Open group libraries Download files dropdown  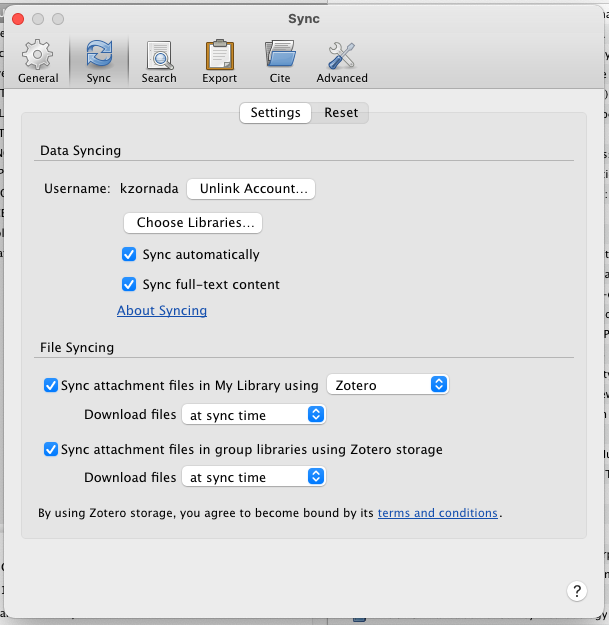pos(254,477)
